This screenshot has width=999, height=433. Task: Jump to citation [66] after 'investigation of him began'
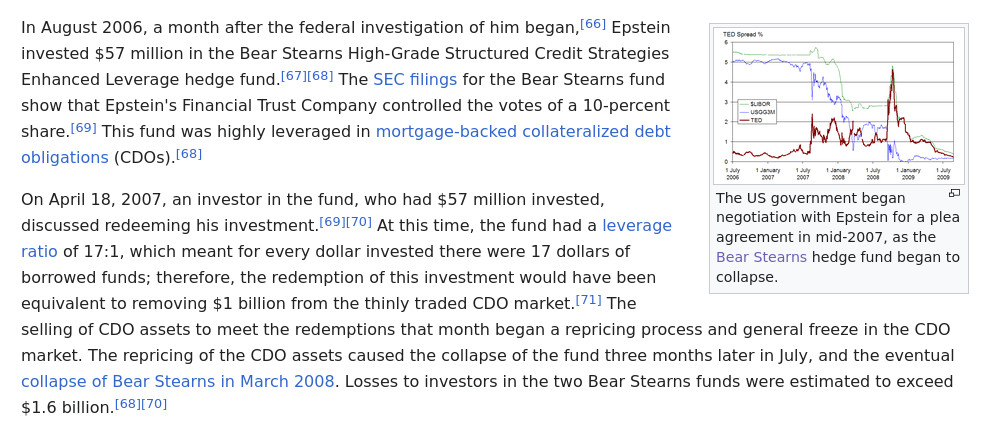click(593, 23)
